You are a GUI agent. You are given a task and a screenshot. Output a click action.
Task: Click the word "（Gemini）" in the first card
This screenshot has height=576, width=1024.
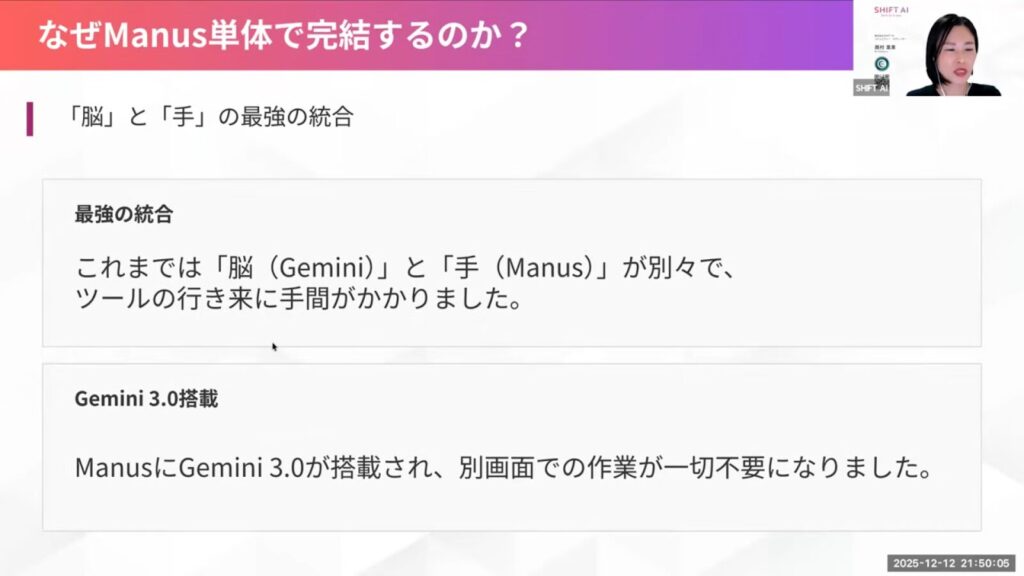click(323, 269)
